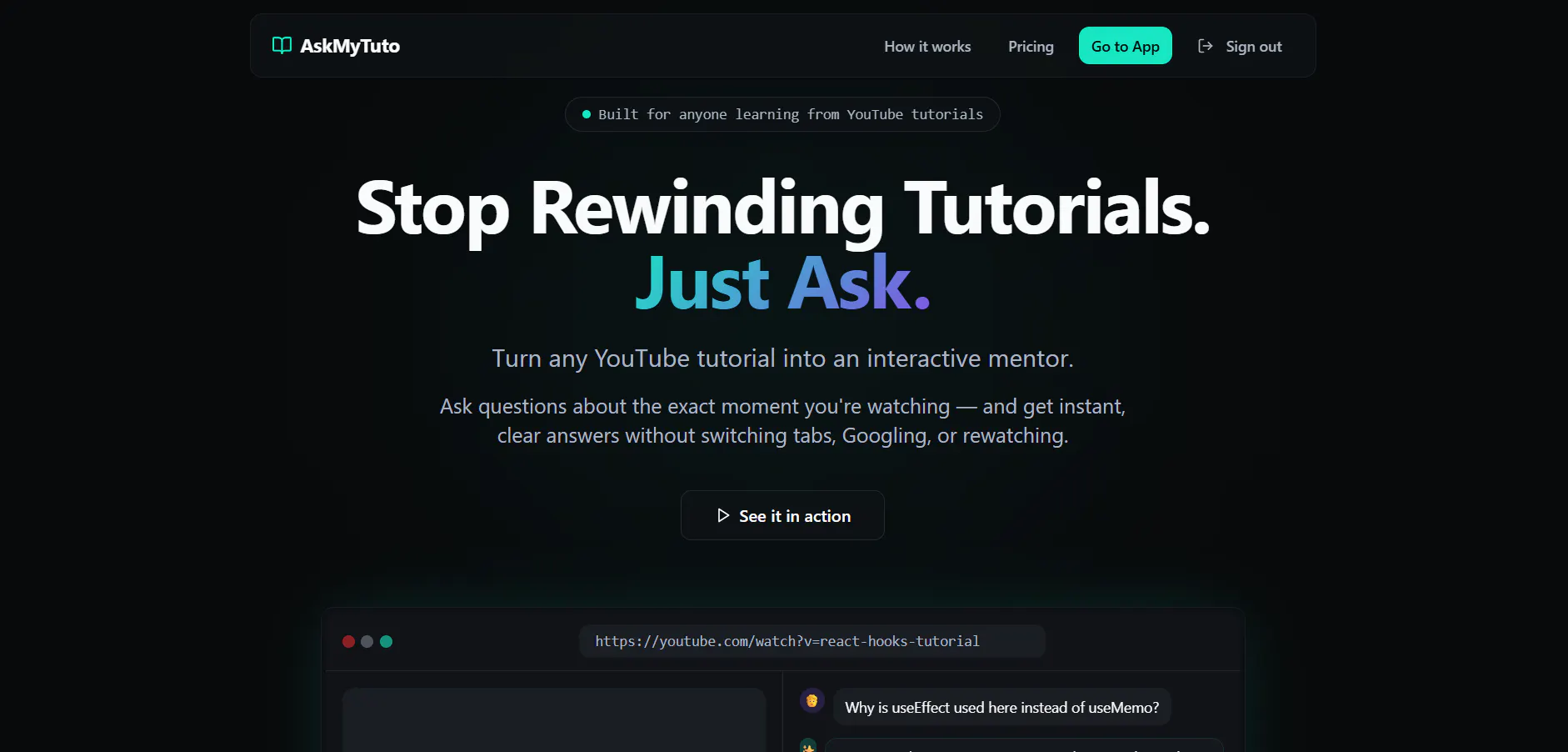Select the "Why is useEffect used here" chat message
The width and height of the screenshot is (1568, 752).
click(x=1002, y=707)
